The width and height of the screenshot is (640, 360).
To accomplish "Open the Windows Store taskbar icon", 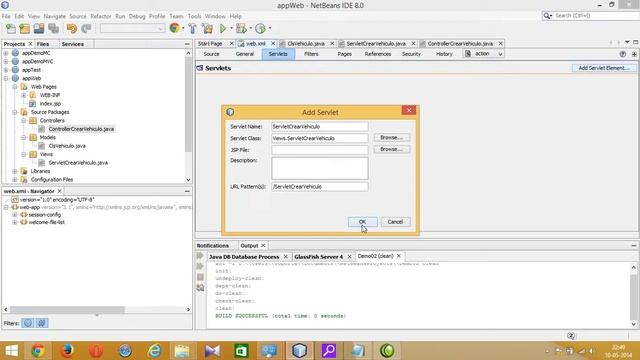I will [241, 351].
